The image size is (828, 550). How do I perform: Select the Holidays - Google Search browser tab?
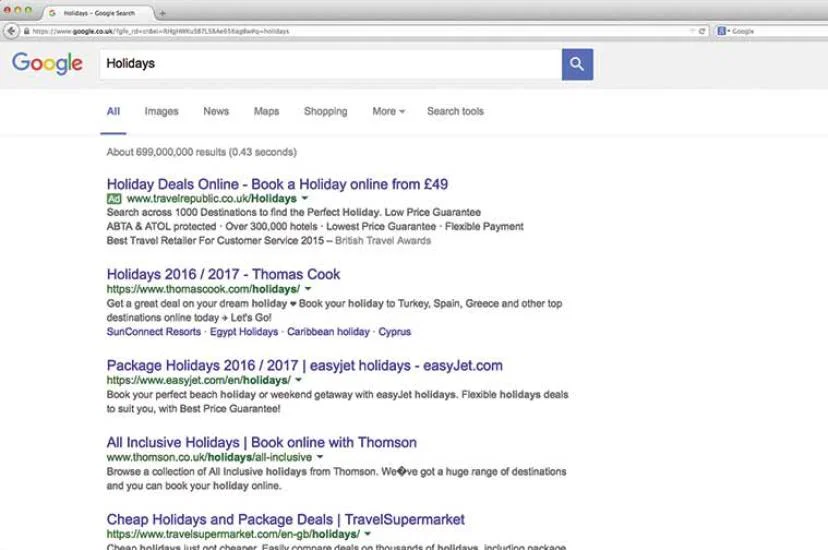98,13
